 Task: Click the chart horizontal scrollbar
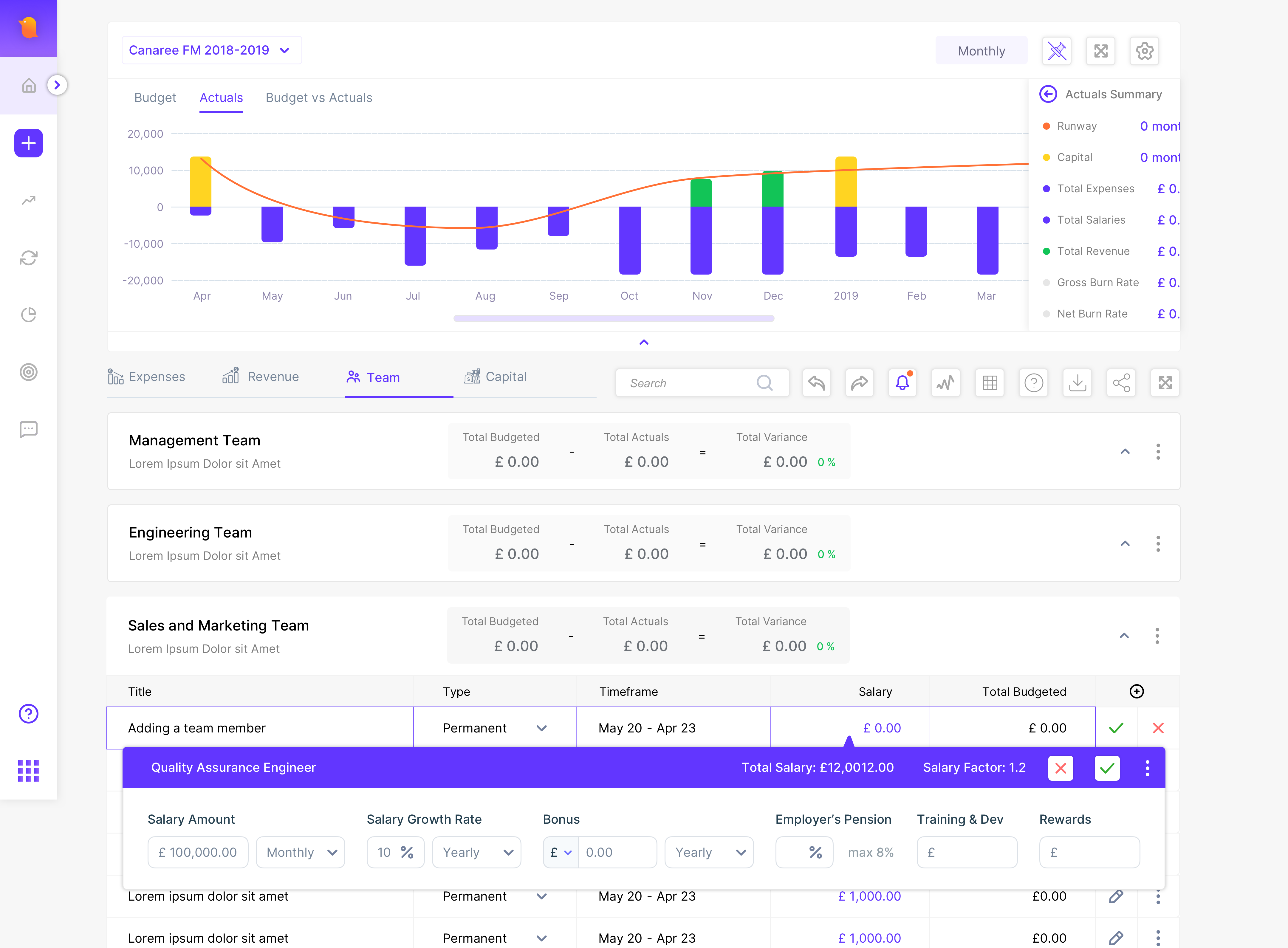[614, 318]
